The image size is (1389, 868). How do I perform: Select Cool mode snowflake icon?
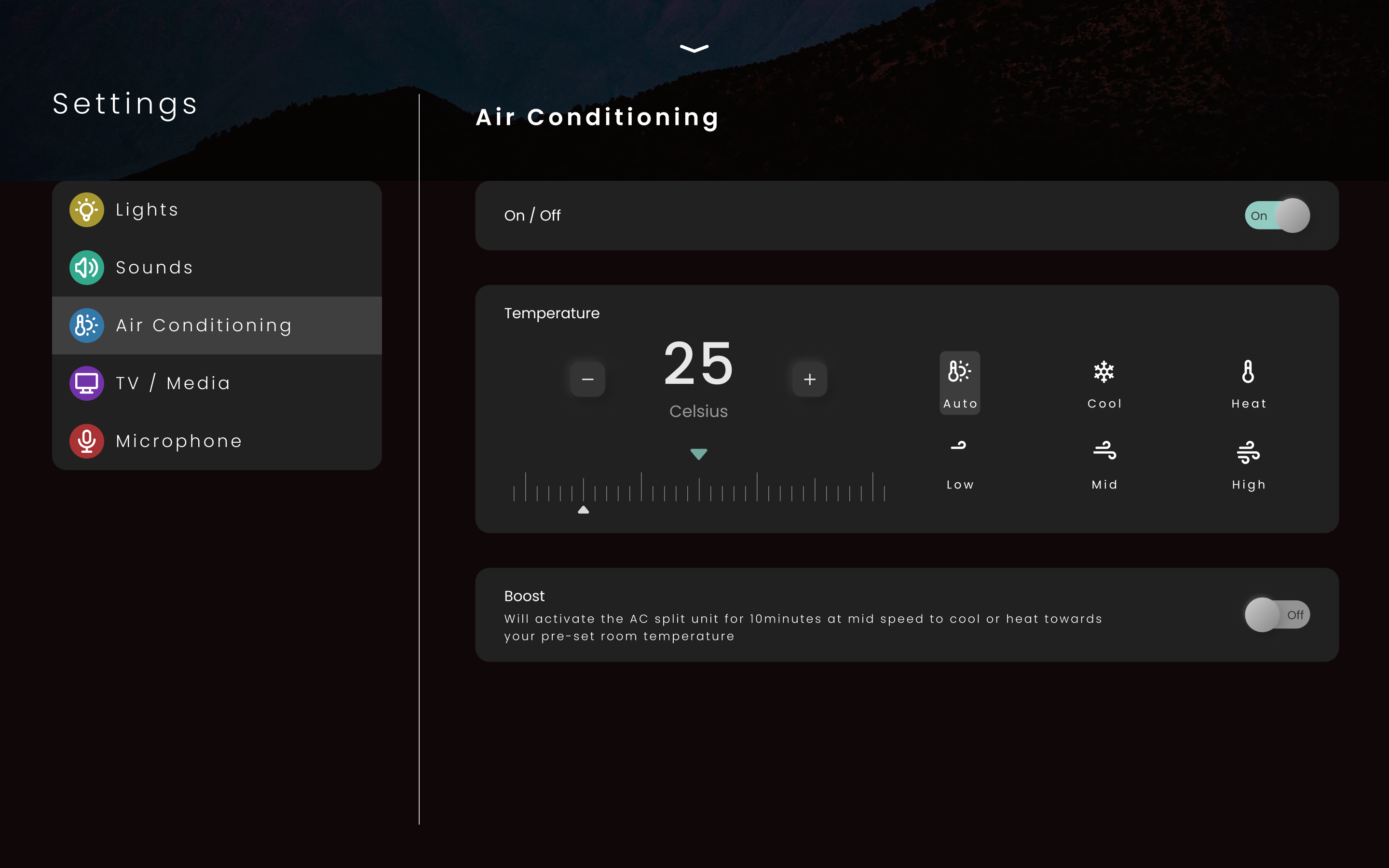(x=1104, y=372)
